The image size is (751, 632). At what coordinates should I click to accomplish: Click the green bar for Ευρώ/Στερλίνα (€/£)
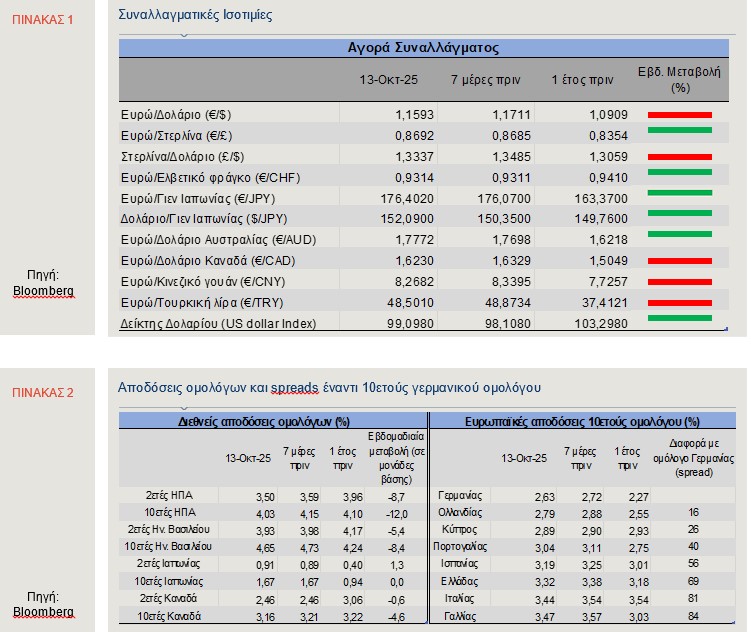click(679, 130)
